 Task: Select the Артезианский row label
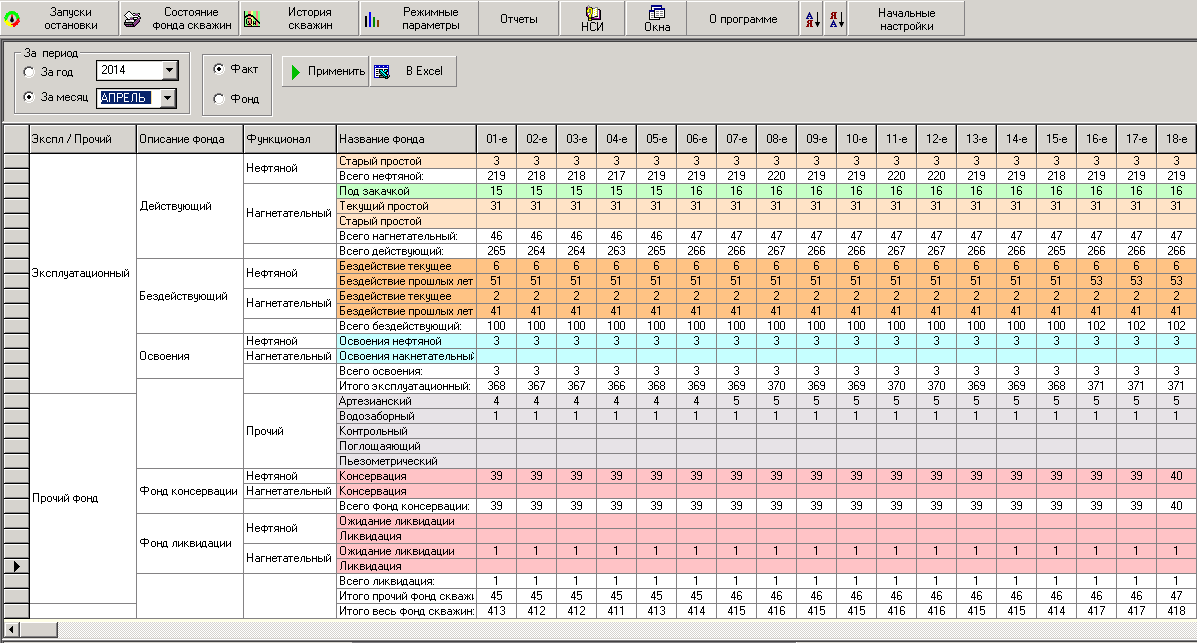[406, 401]
